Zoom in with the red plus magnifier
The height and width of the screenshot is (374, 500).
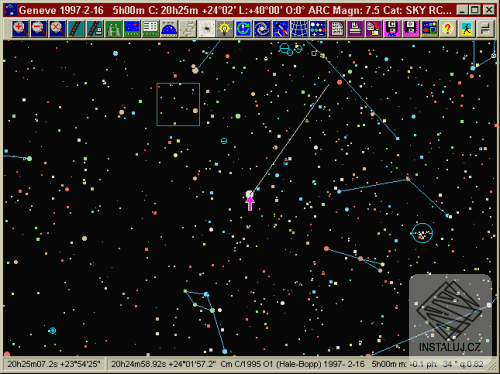point(20,29)
